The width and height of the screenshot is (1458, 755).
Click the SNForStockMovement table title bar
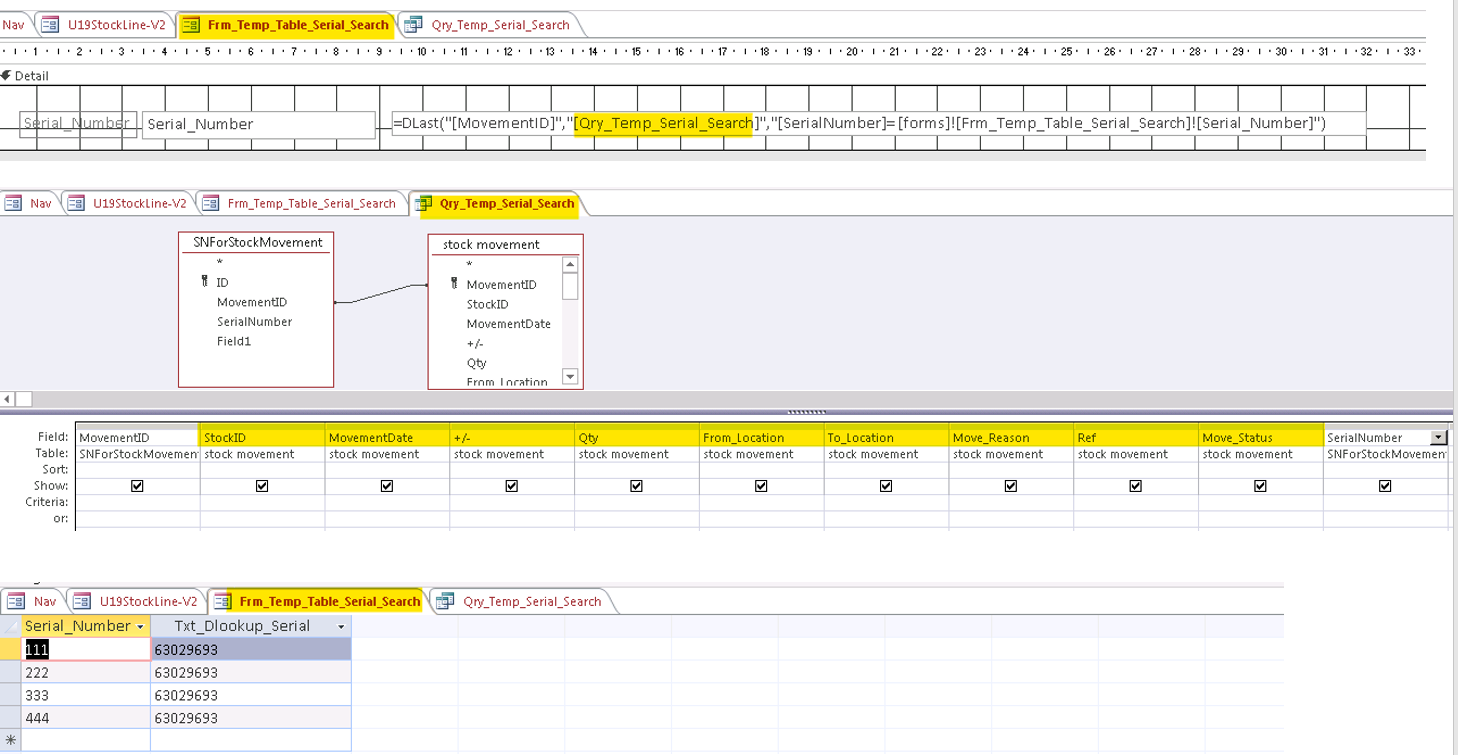(257, 242)
